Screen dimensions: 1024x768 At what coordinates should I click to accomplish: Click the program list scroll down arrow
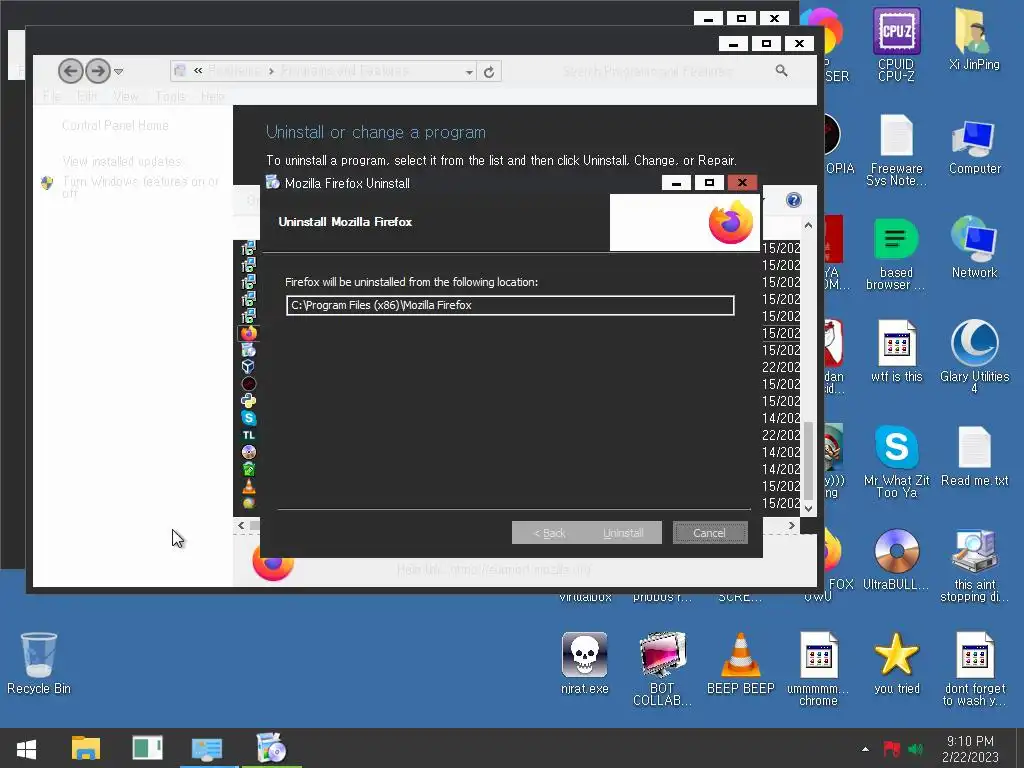tap(808, 508)
